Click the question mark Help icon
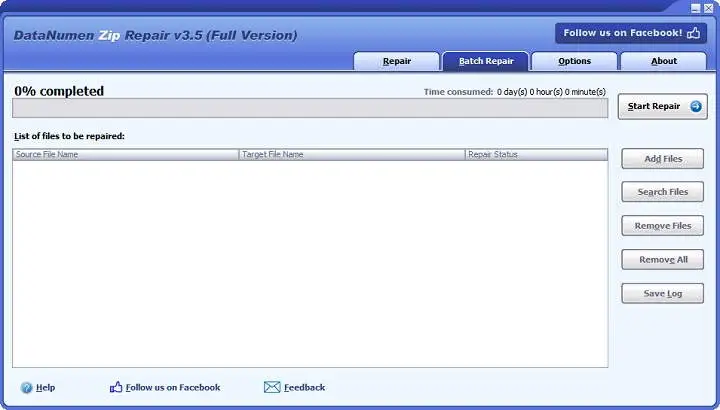Viewport: 720px width, 410px height. tap(27, 388)
